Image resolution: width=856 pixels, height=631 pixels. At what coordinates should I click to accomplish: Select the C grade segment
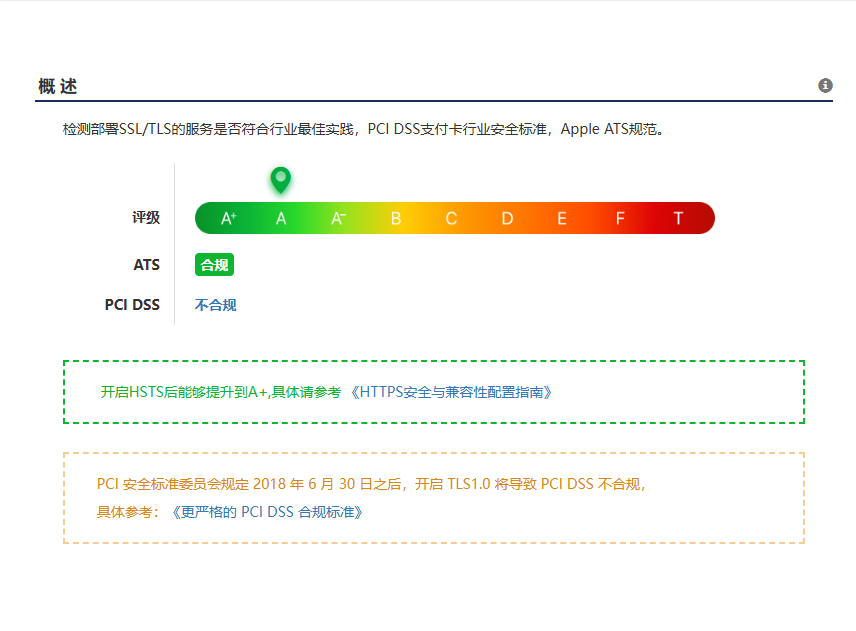[x=451, y=218]
